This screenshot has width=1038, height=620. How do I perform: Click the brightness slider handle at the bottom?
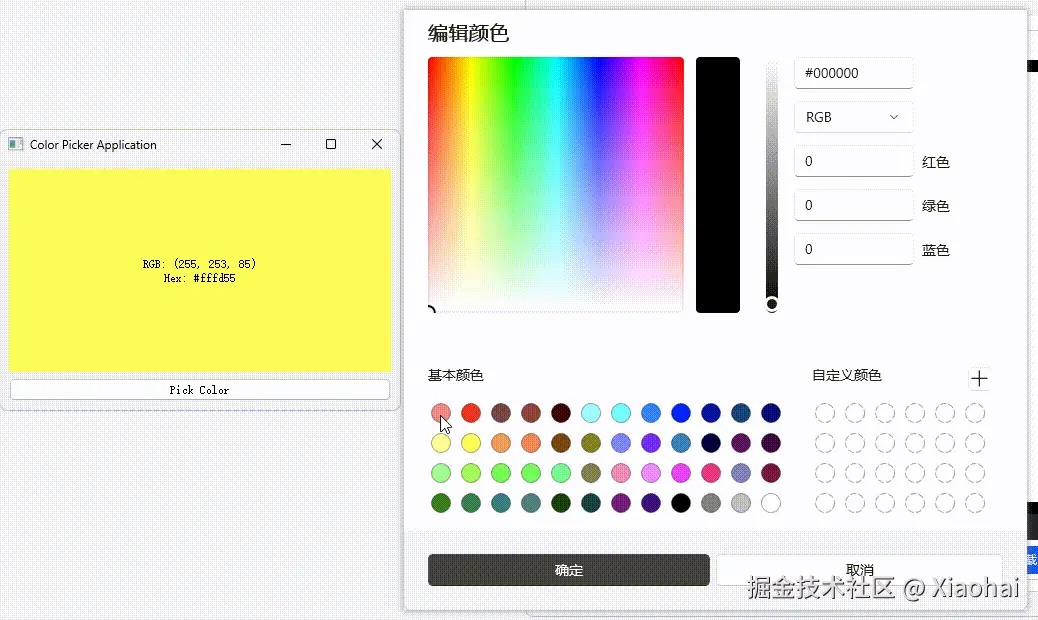pyautogui.click(x=771, y=303)
